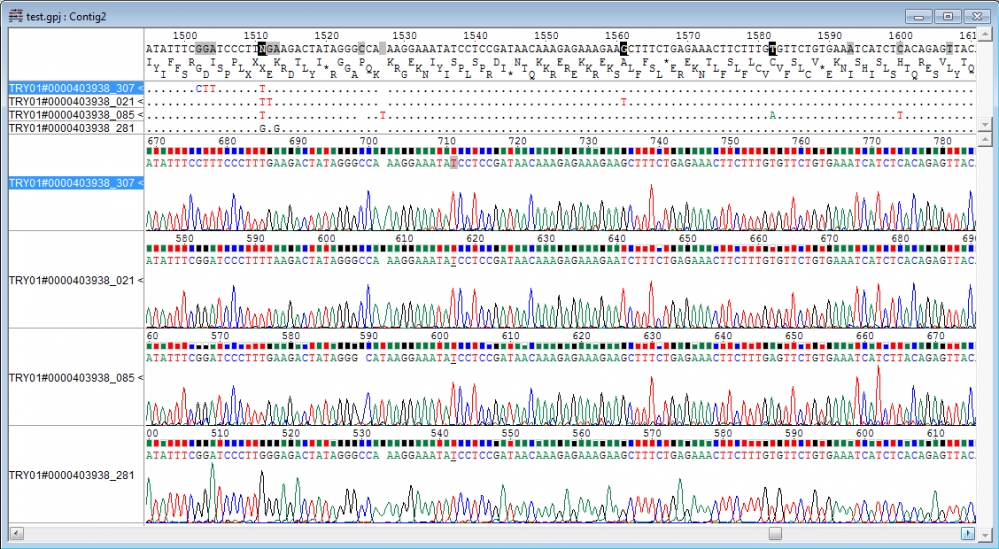
Task: Click the highlighted G base at position 1561
Action: coord(624,49)
